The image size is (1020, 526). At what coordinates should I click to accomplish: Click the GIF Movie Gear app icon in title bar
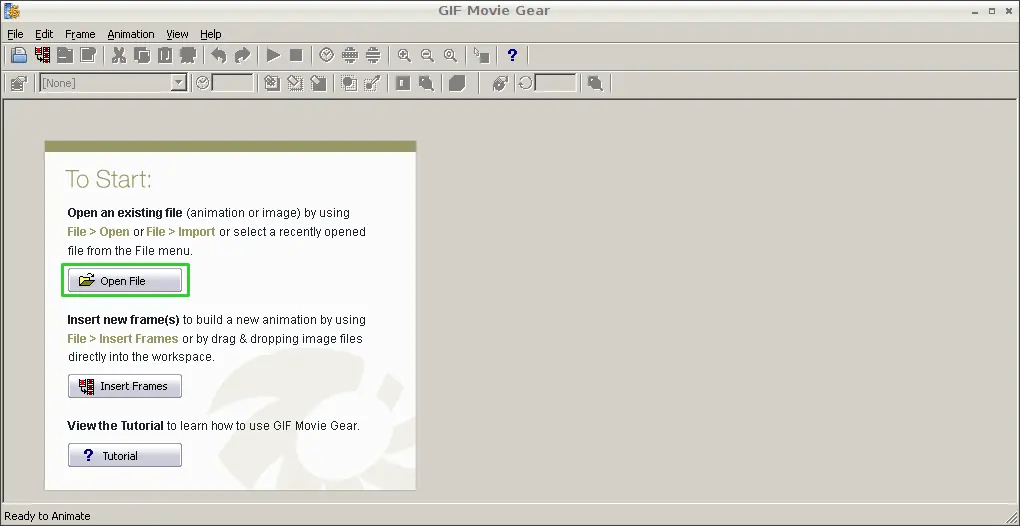(x=12, y=10)
